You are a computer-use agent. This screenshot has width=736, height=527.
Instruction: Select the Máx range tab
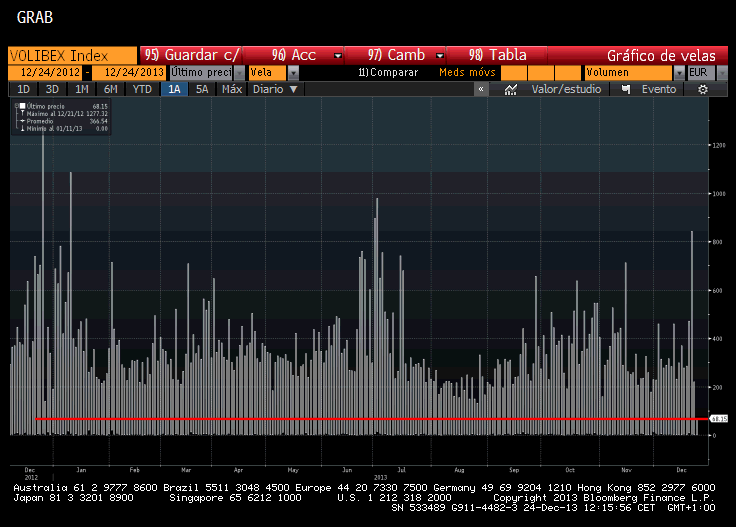coord(231,89)
